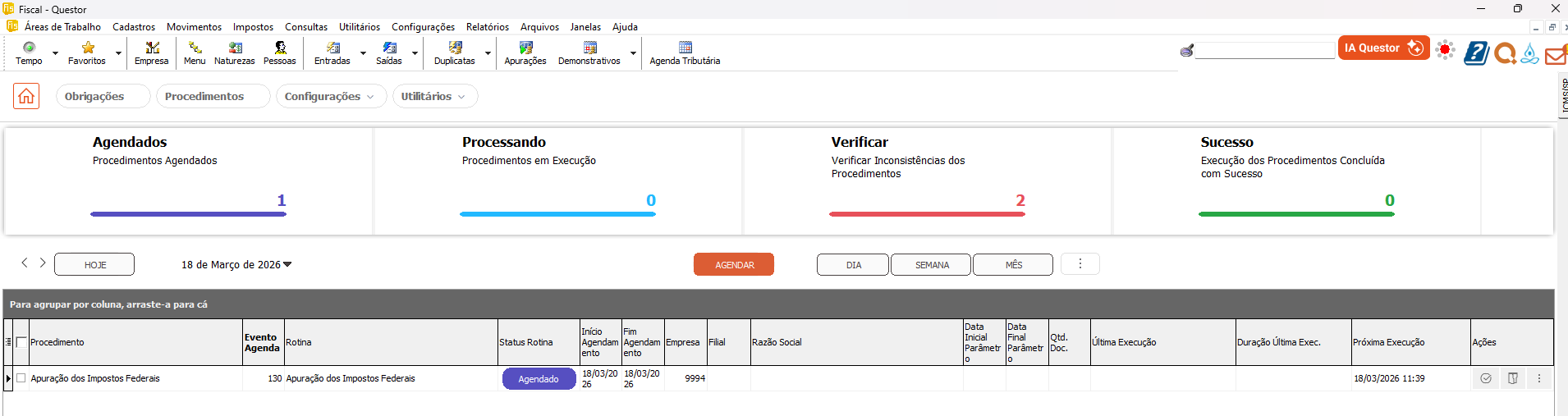Click the Verificar red progress bar
The height and width of the screenshot is (416, 1568).
(927, 214)
